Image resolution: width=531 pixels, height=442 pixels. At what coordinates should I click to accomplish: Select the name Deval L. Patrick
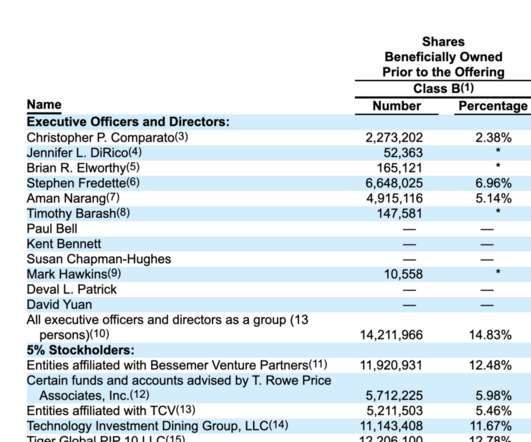(x=72, y=289)
